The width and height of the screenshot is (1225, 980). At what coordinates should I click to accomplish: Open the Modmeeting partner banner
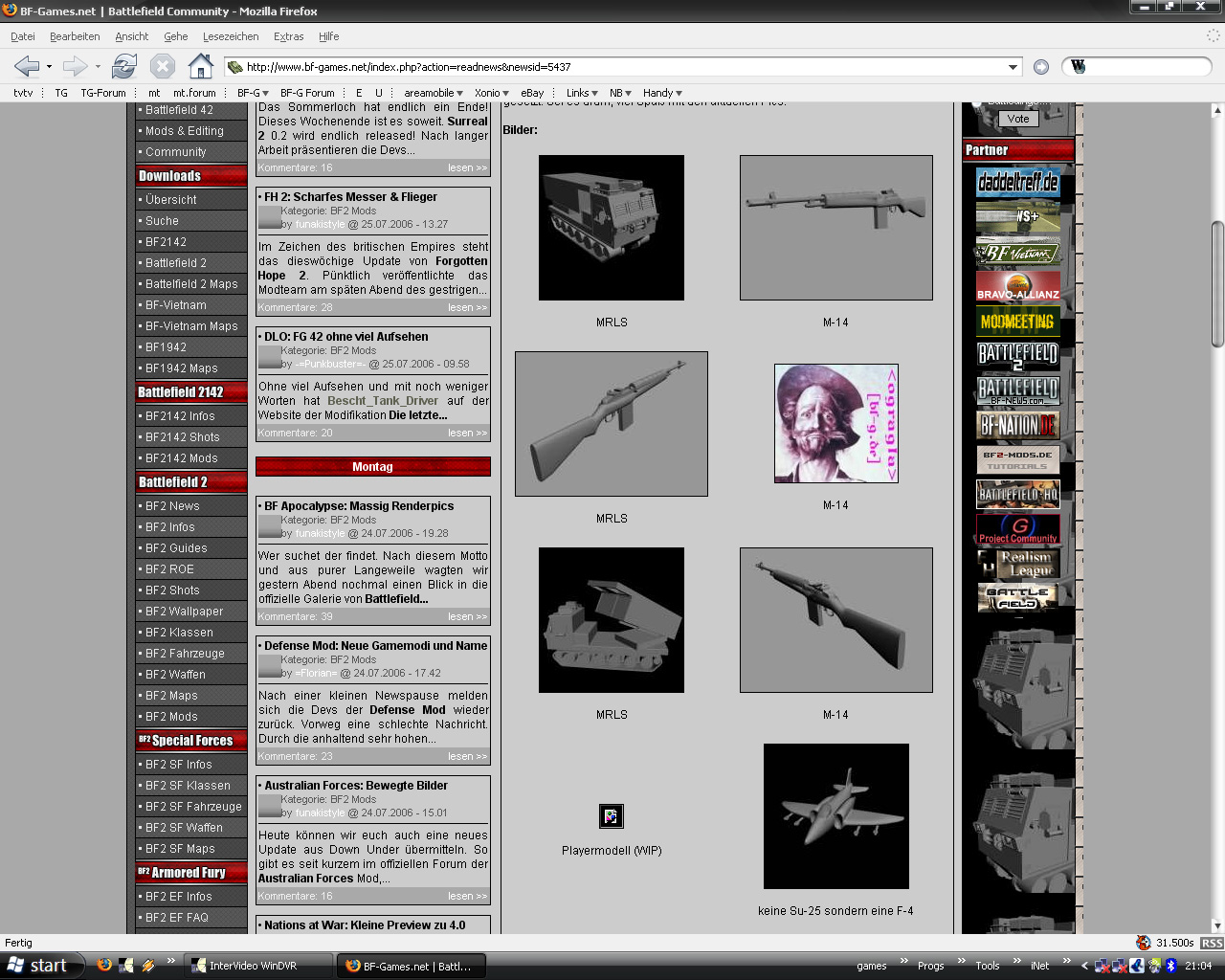[x=1017, y=322]
